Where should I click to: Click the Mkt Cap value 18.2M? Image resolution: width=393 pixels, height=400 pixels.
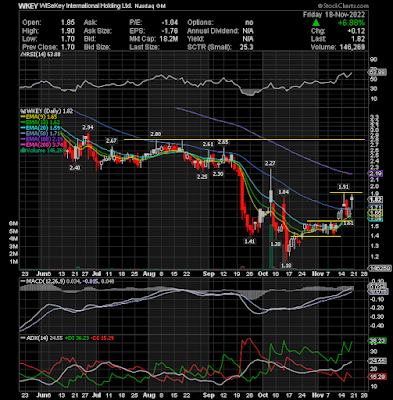pyautogui.click(x=168, y=39)
